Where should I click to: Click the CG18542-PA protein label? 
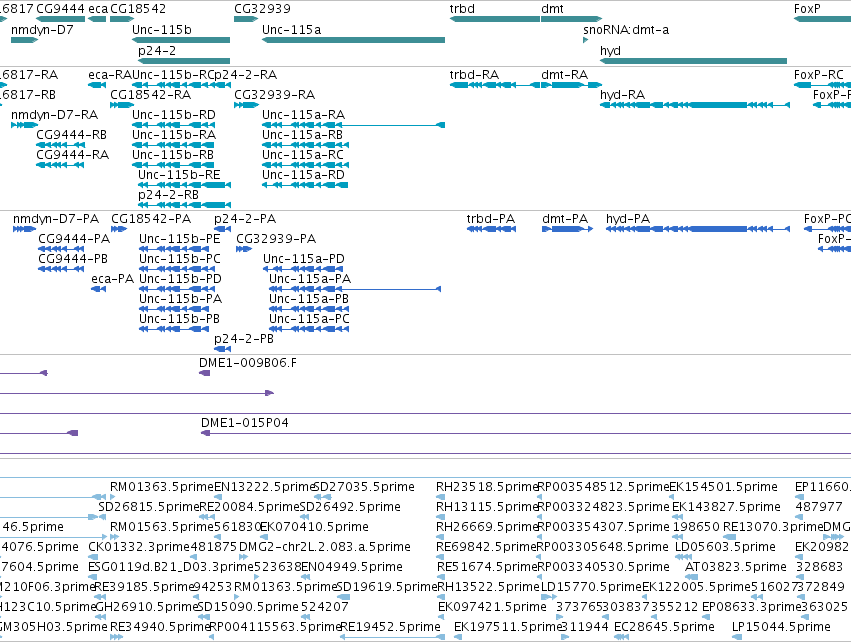click(x=151, y=219)
